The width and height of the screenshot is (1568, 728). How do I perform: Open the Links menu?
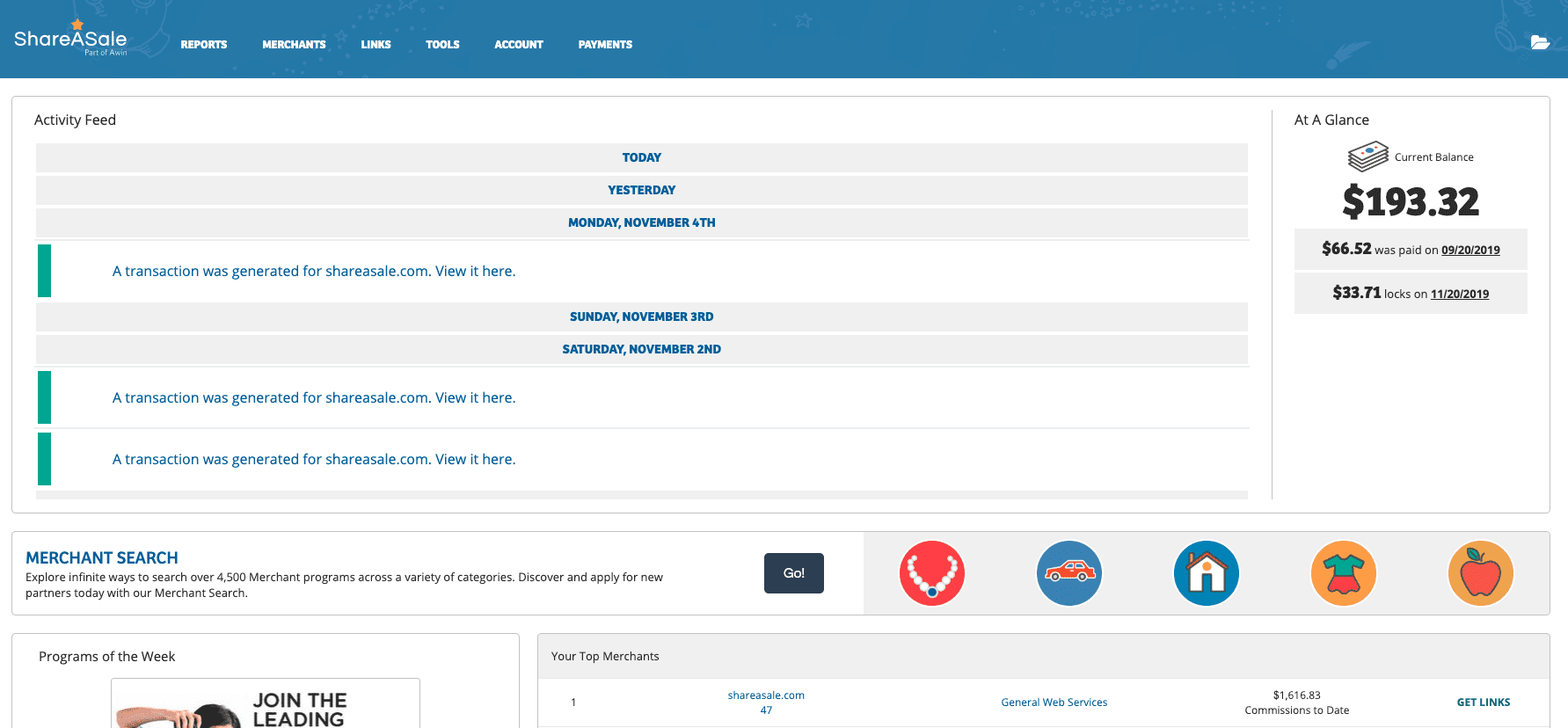pos(376,45)
